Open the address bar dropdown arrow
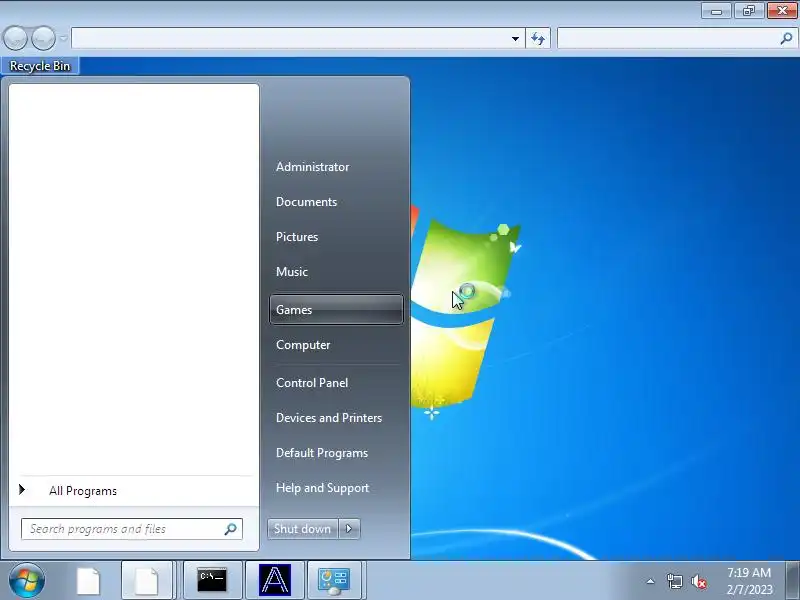Viewport: 800px width, 600px height. click(x=515, y=39)
